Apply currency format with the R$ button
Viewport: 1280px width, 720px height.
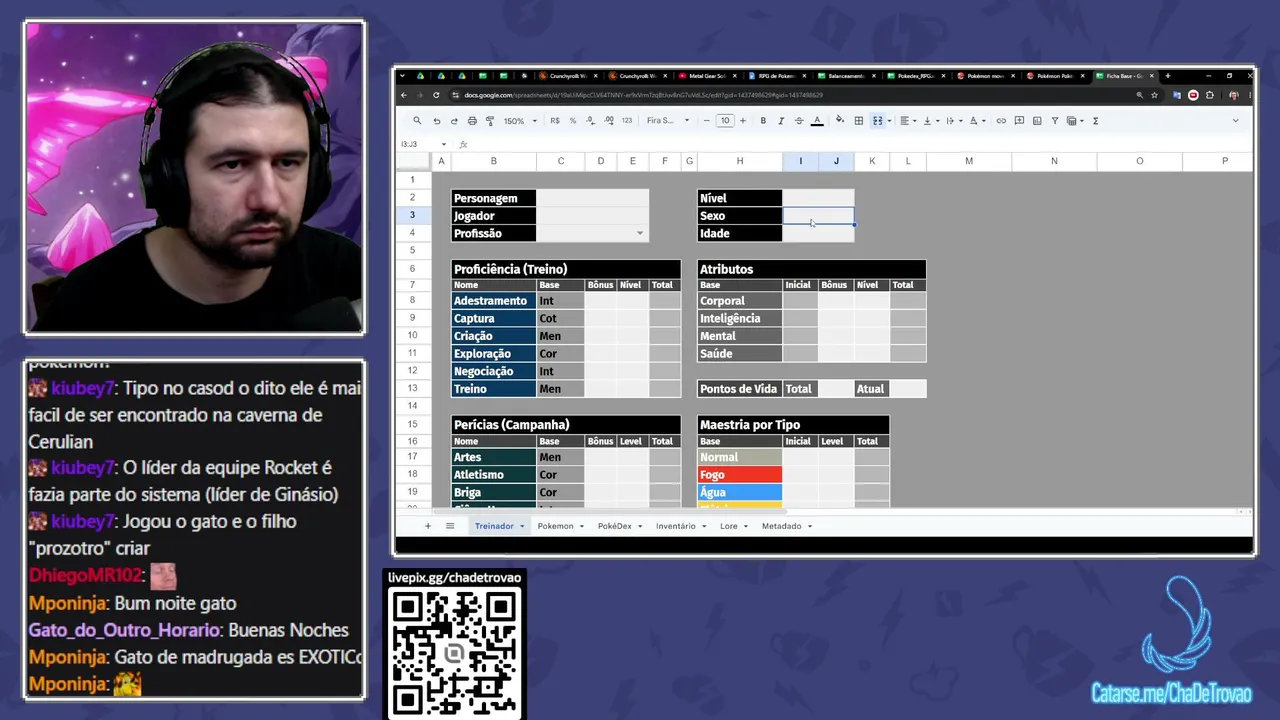point(555,121)
